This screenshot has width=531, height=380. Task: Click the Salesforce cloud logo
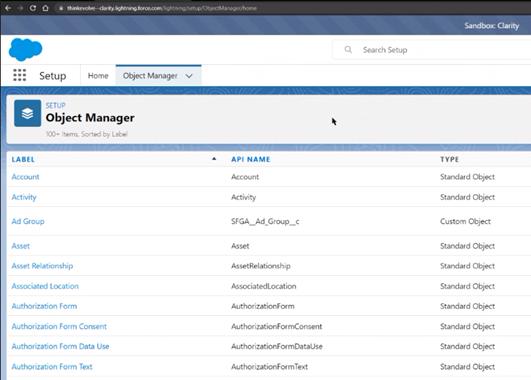(x=25, y=49)
